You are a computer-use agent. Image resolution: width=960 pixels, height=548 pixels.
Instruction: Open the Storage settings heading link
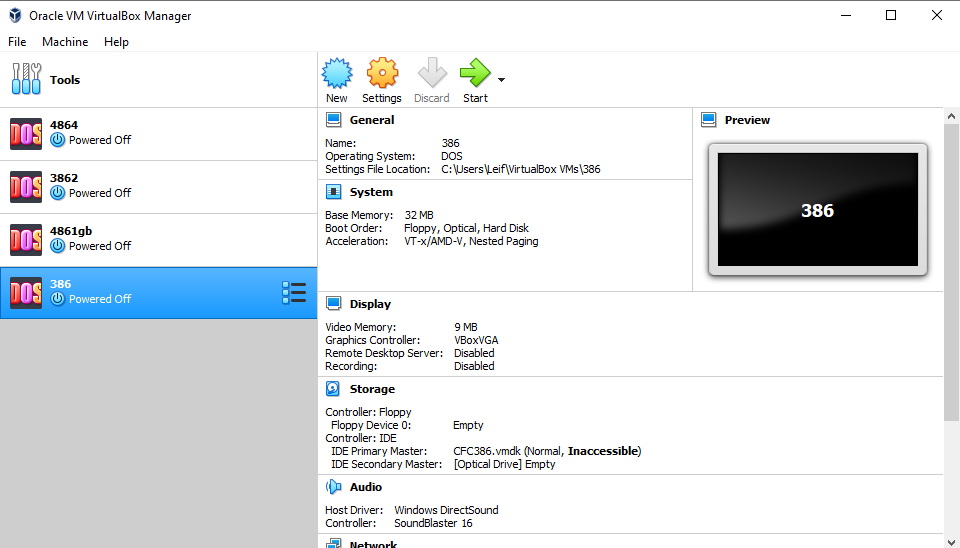(372, 389)
